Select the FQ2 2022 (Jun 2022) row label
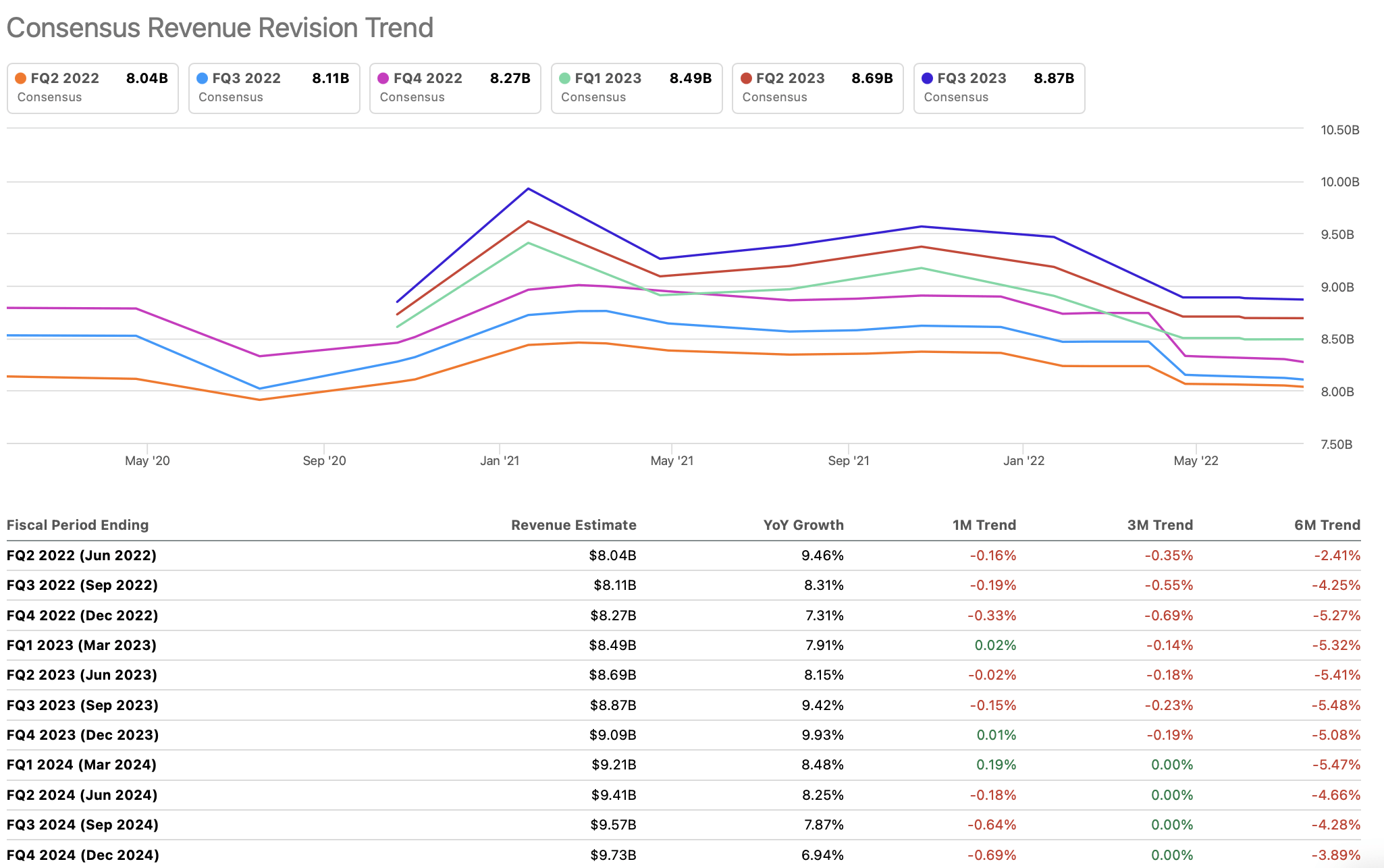The height and width of the screenshot is (868, 1384). click(82, 555)
